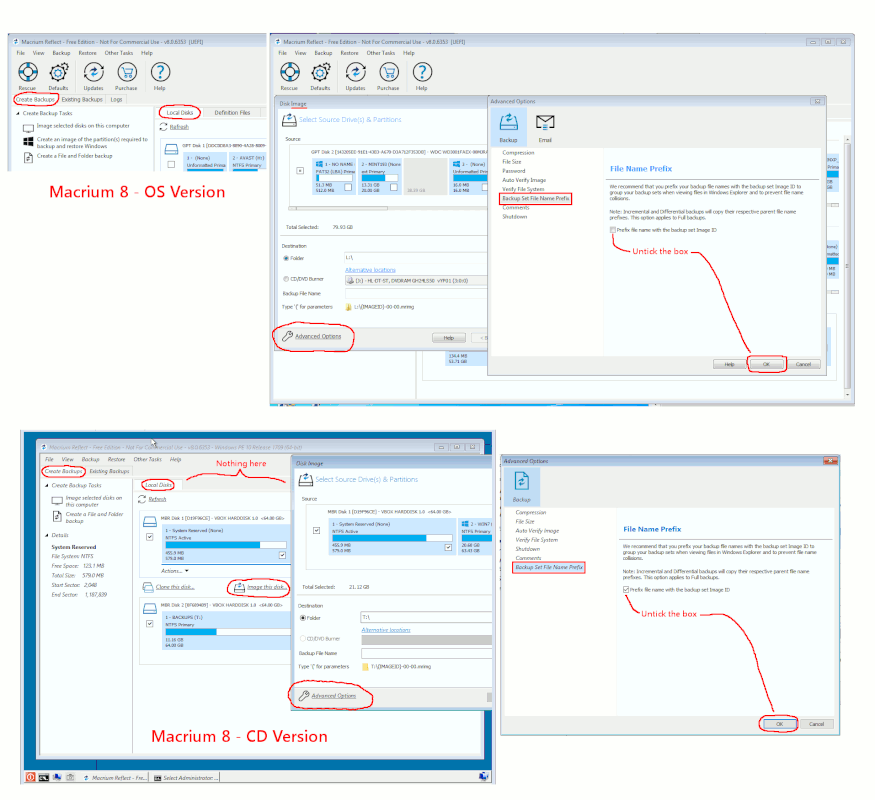The height and width of the screenshot is (800, 875).
Task: Click Folder path field showing L:\
Action: click(415, 258)
